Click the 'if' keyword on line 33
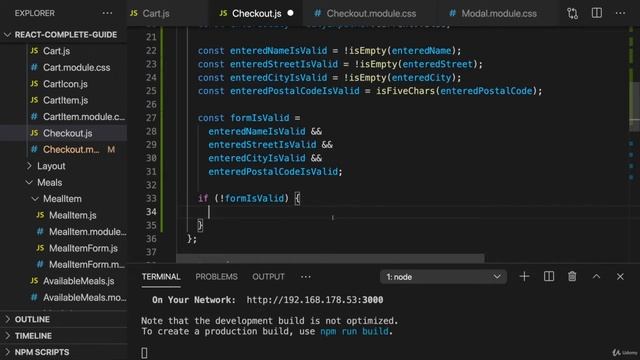640x360 pixels. [203, 198]
